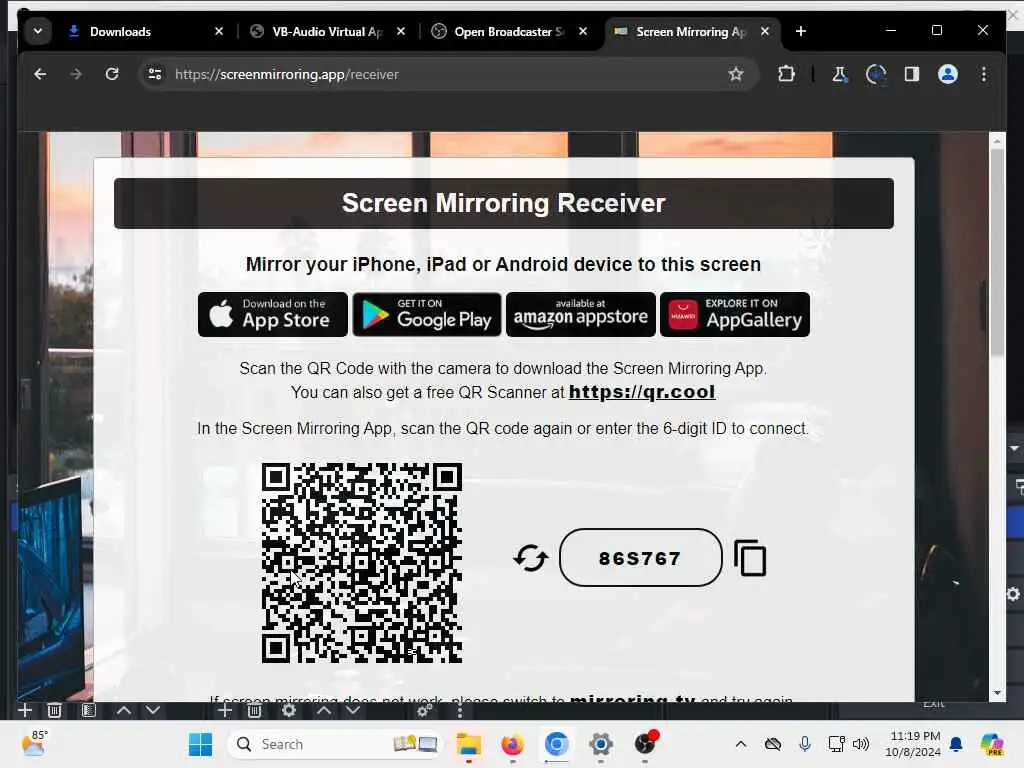Click the leftmost OBS add (+) icon
Viewport: 1024px width, 768px height.
(x=25, y=710)
